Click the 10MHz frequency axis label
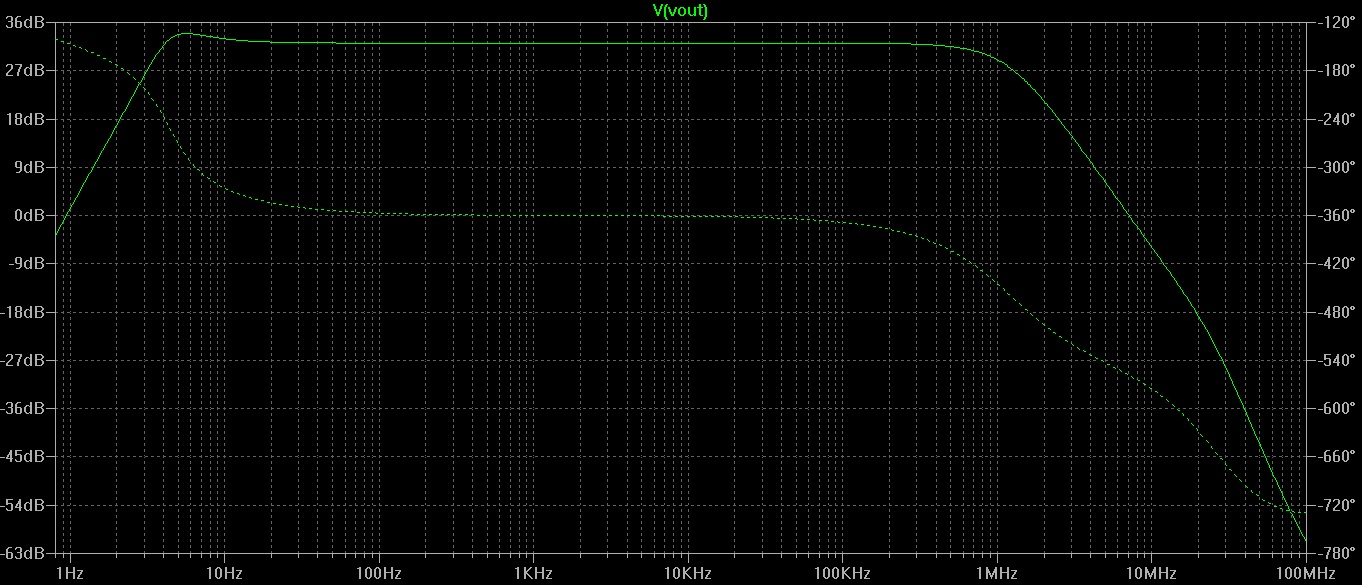Screen dimensions: 1362x585 click(1150, 573)
